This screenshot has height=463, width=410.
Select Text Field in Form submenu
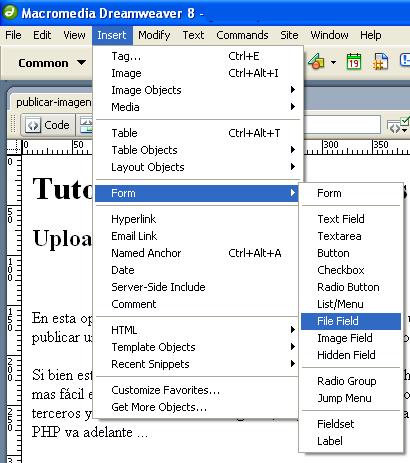351,219
